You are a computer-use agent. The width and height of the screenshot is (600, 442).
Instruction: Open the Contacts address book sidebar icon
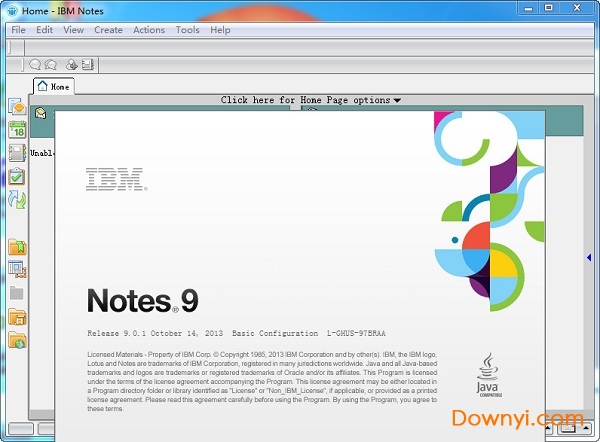[x=17, y=153]
